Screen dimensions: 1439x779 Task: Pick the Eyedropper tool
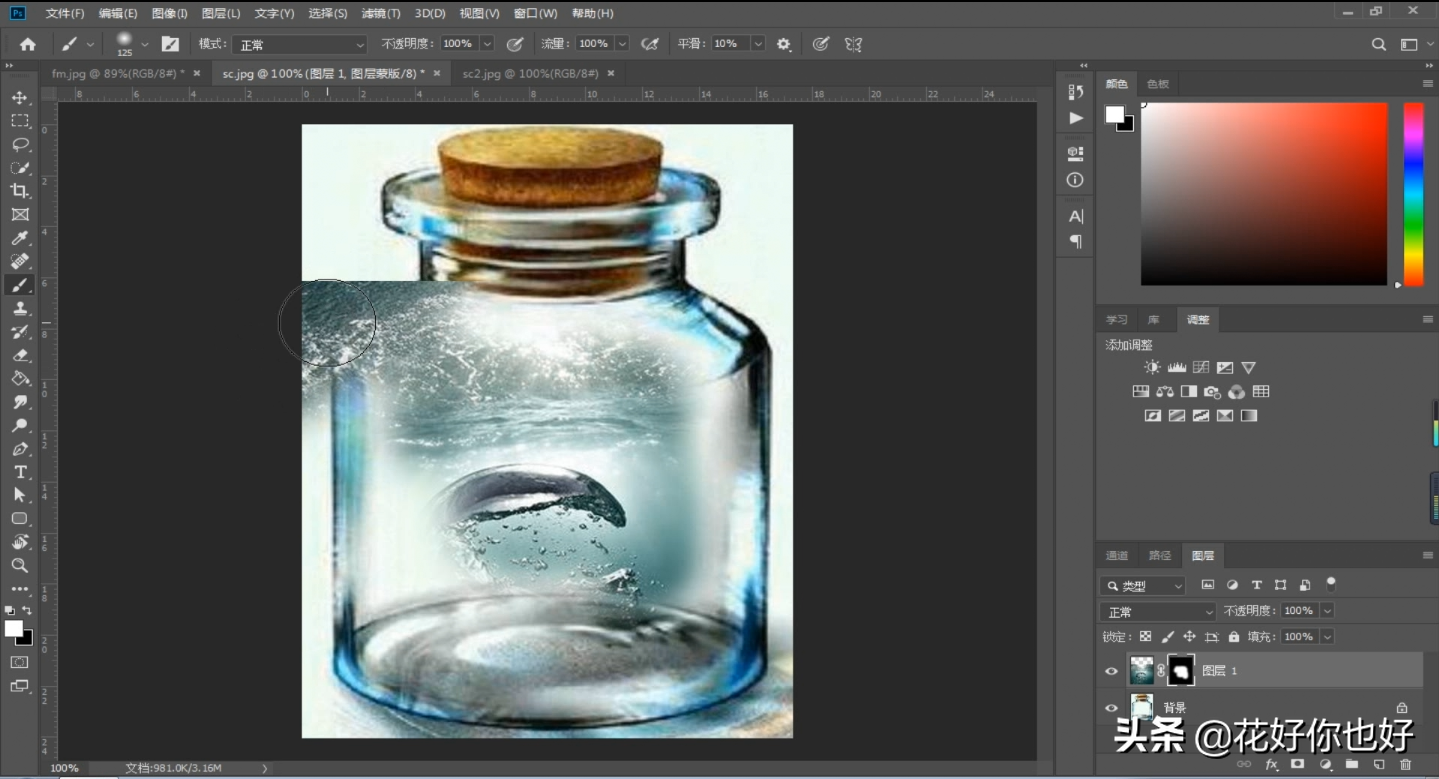[x=20, y=238]
